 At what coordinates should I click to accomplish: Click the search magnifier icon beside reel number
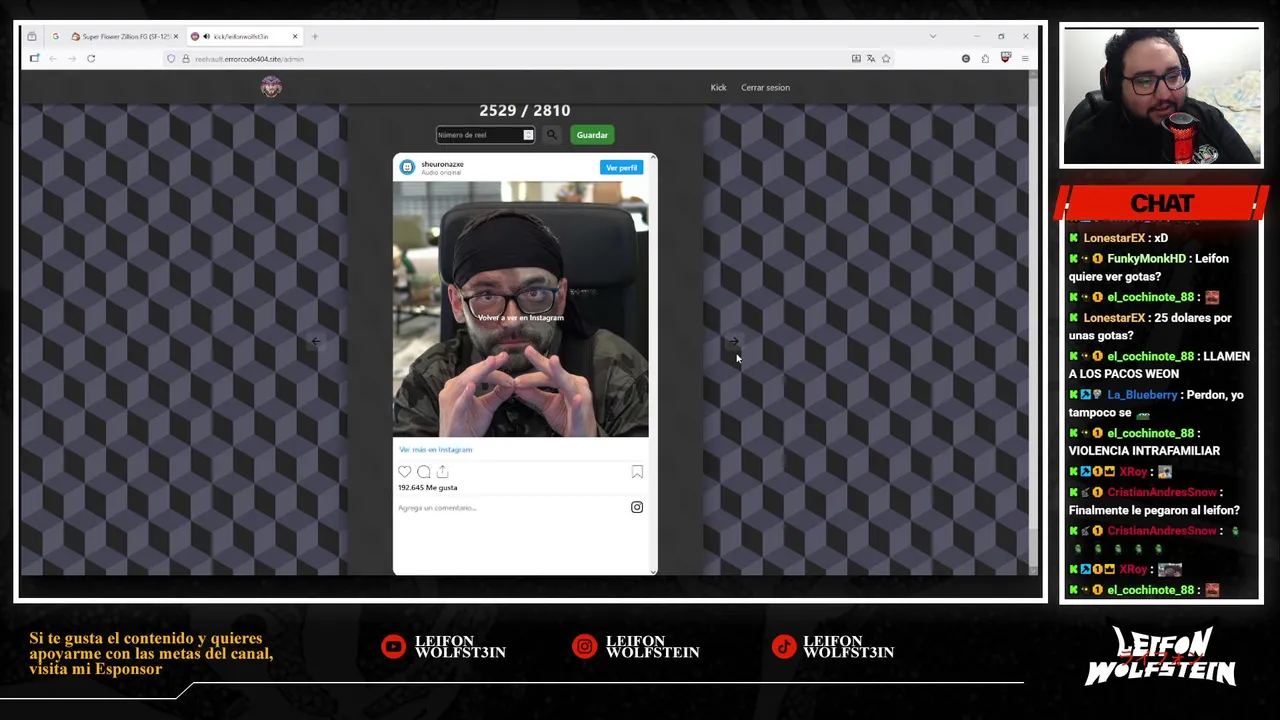[x=551, y=135]
